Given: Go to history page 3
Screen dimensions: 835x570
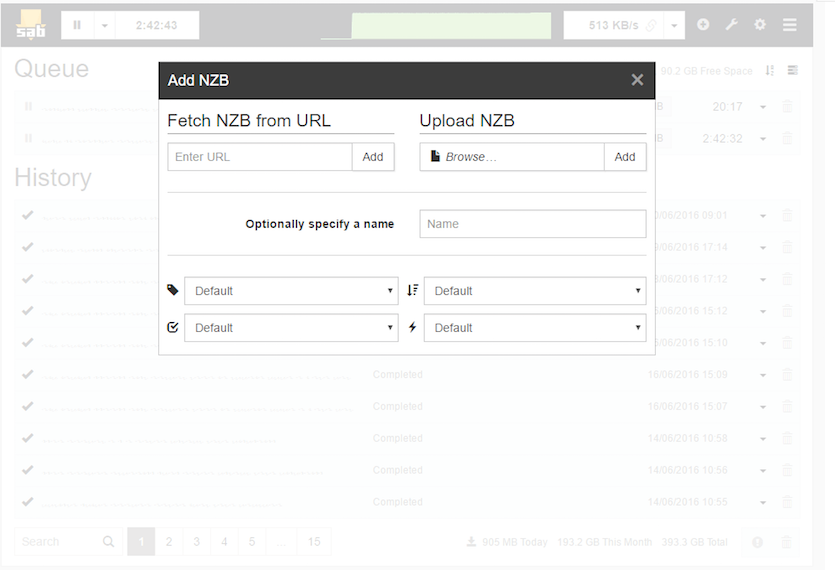Looking at the screenshot, I should tap(197, 542).
